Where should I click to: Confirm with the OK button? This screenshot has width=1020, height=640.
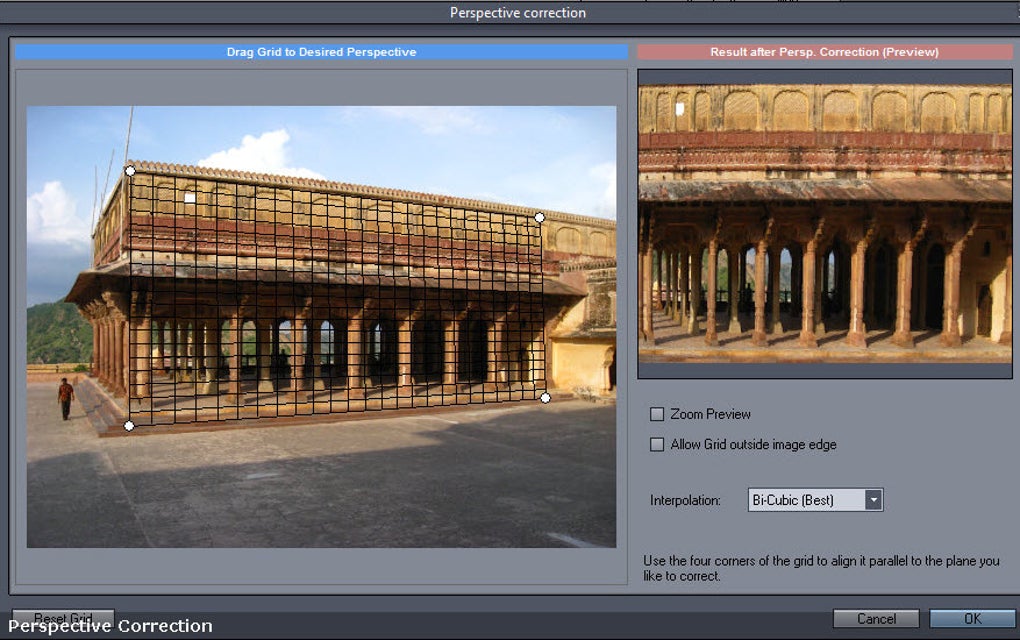coord(973,619)
